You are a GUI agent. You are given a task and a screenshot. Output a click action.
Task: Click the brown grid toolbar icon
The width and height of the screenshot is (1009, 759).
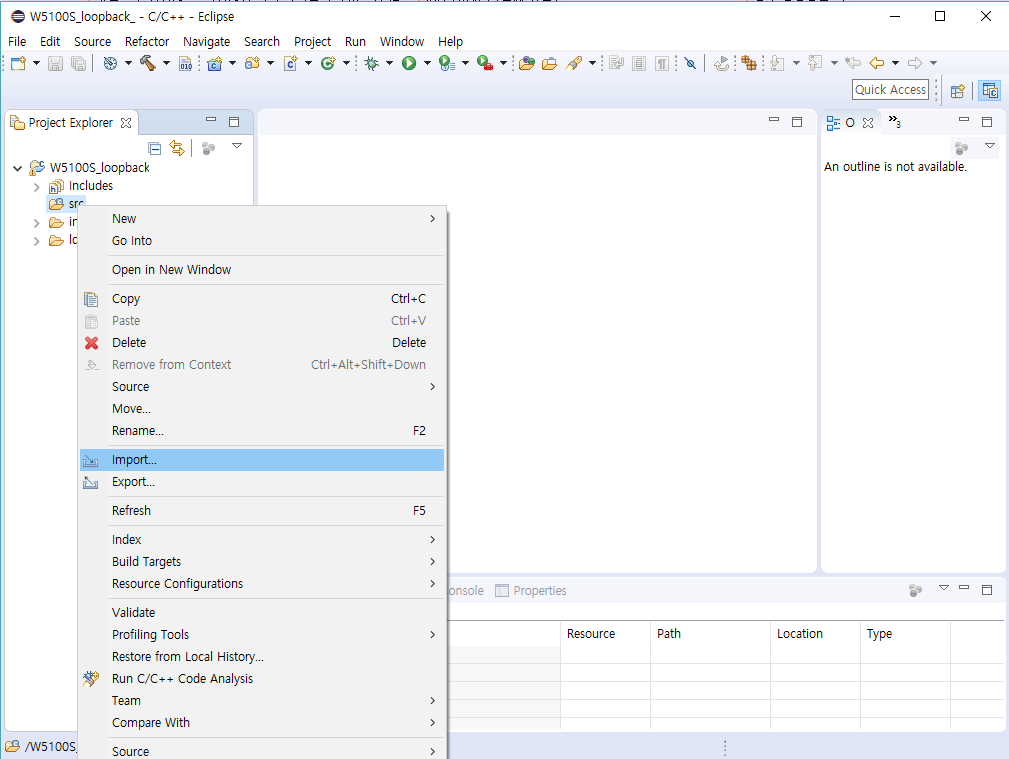(x=748, y=63)
